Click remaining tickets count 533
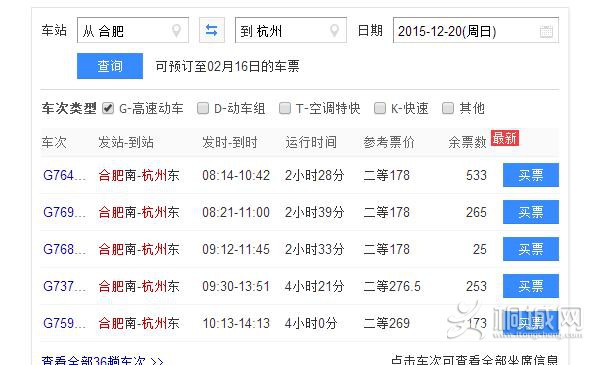 pyautogui.click(x=476, y=175)
